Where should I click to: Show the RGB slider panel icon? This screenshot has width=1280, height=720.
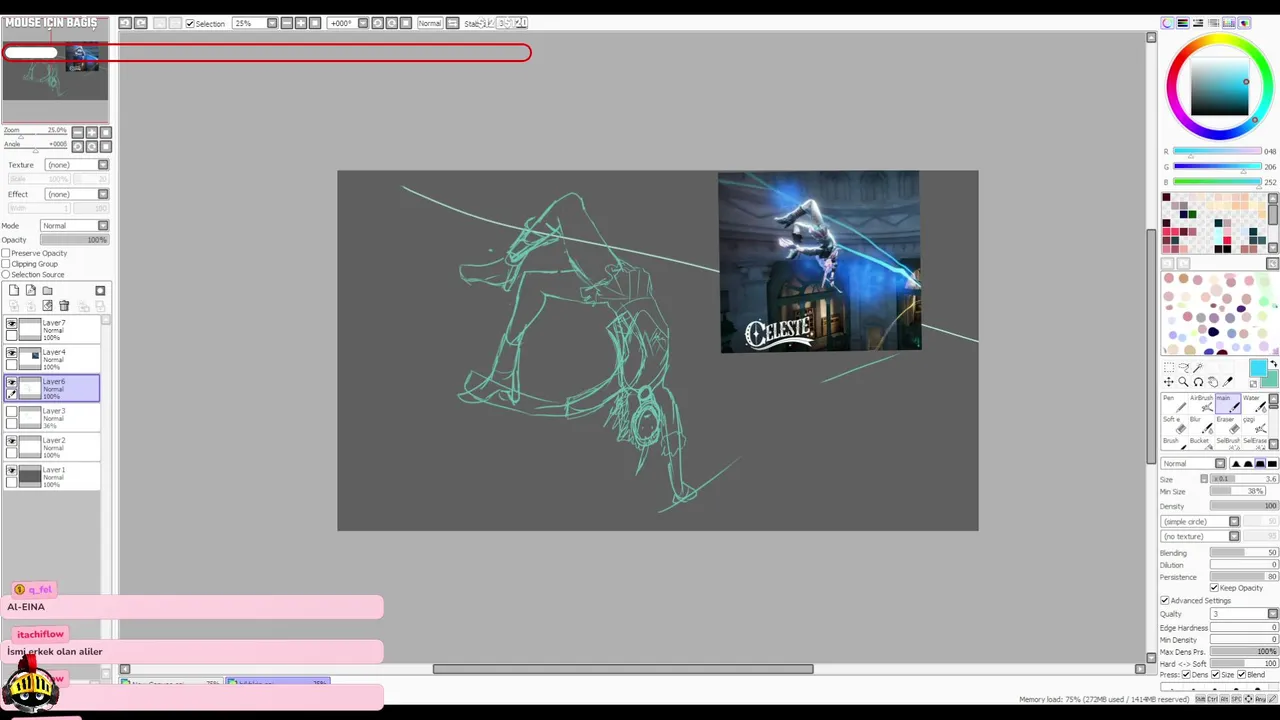click(x=1182, y=23)
